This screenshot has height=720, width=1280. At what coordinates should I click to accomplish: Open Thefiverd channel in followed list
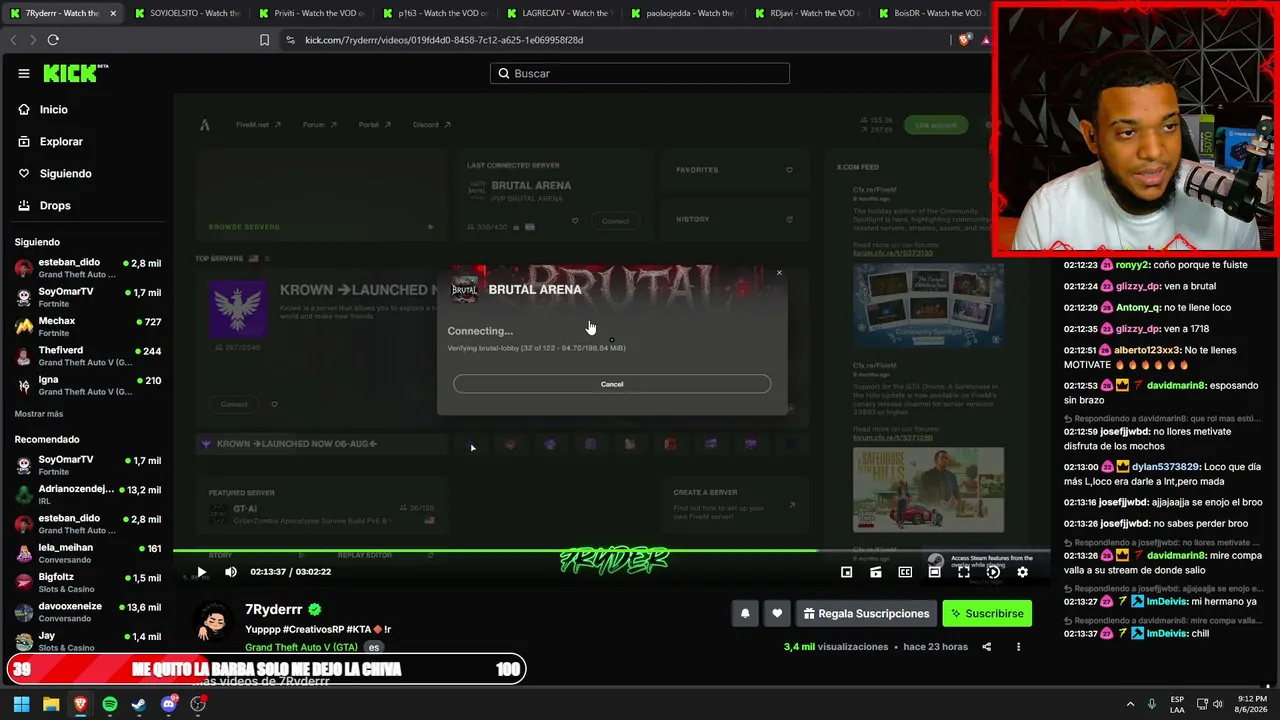(x=88, y=356)
